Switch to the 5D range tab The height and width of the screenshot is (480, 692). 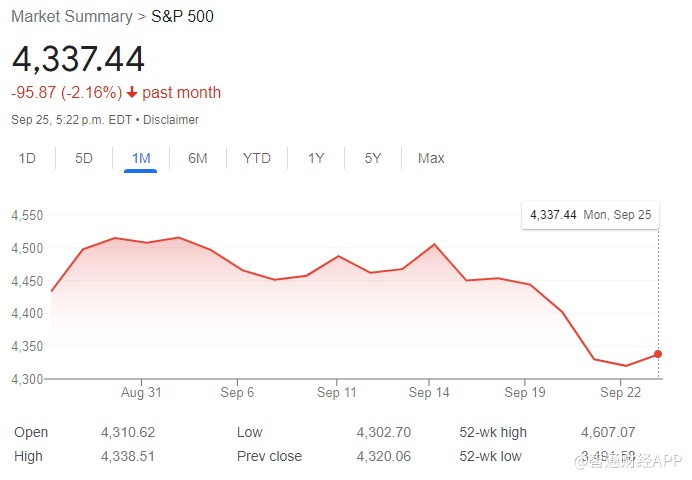click(84, 158)
